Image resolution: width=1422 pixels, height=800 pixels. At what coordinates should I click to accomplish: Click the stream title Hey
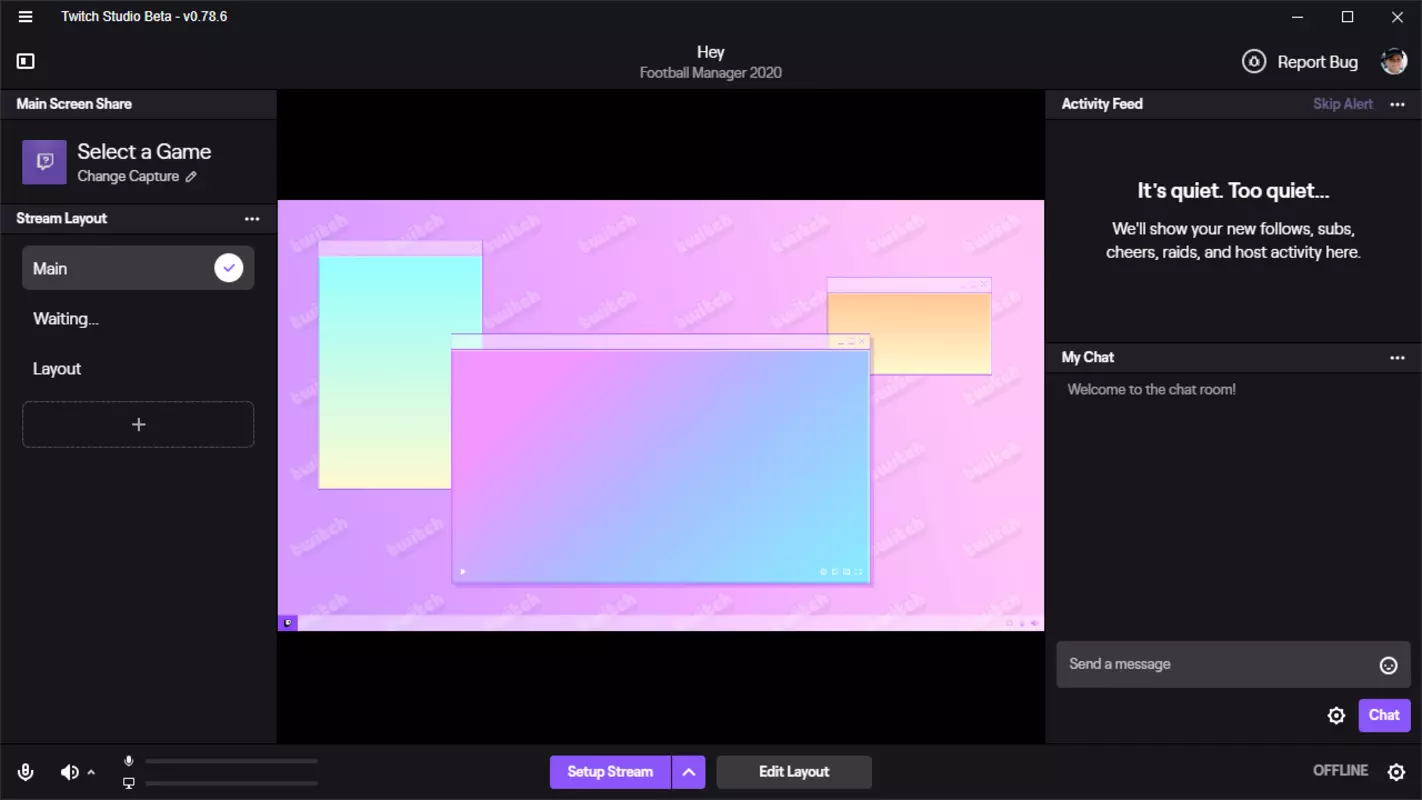click(x=711, y=52)
